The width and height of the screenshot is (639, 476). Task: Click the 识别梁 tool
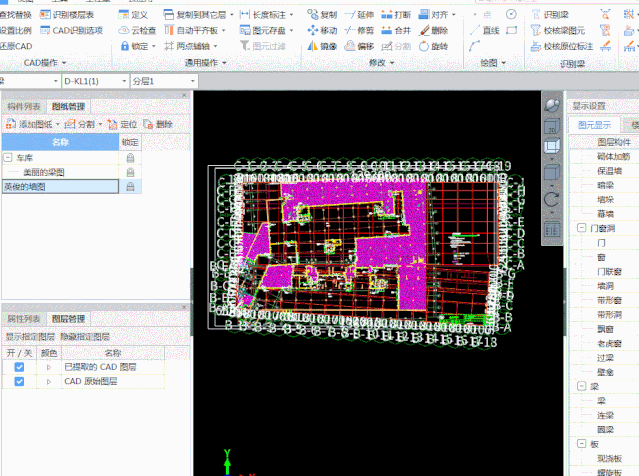point(550,15)
